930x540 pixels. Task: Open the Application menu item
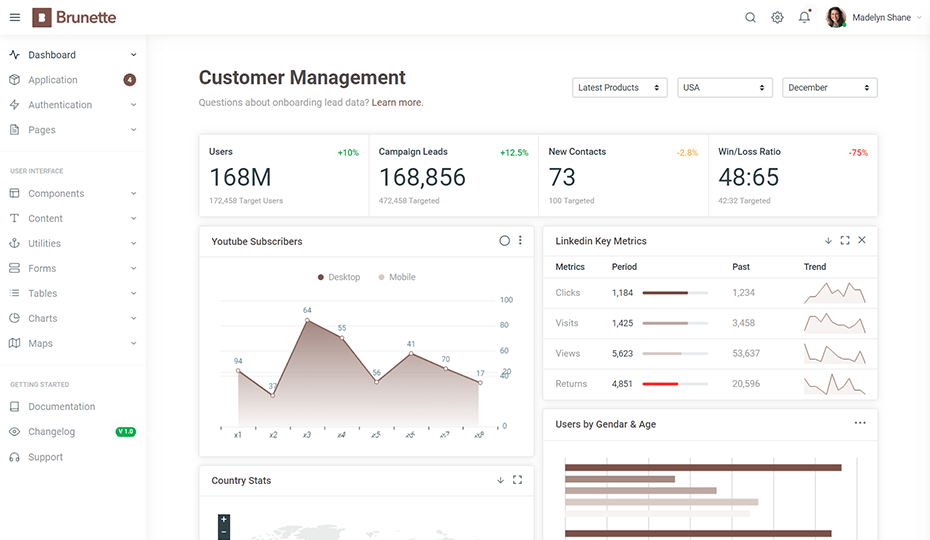(73, 80)
